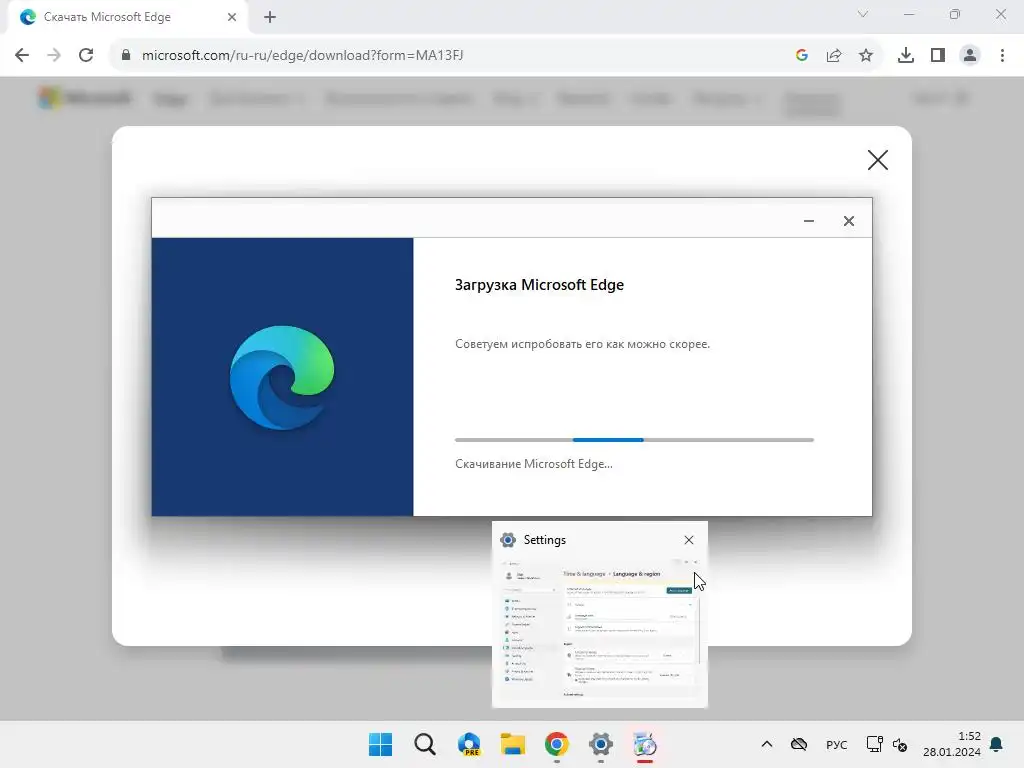
Task: Click the Edge logo in the installer
Action: (282, 377)
